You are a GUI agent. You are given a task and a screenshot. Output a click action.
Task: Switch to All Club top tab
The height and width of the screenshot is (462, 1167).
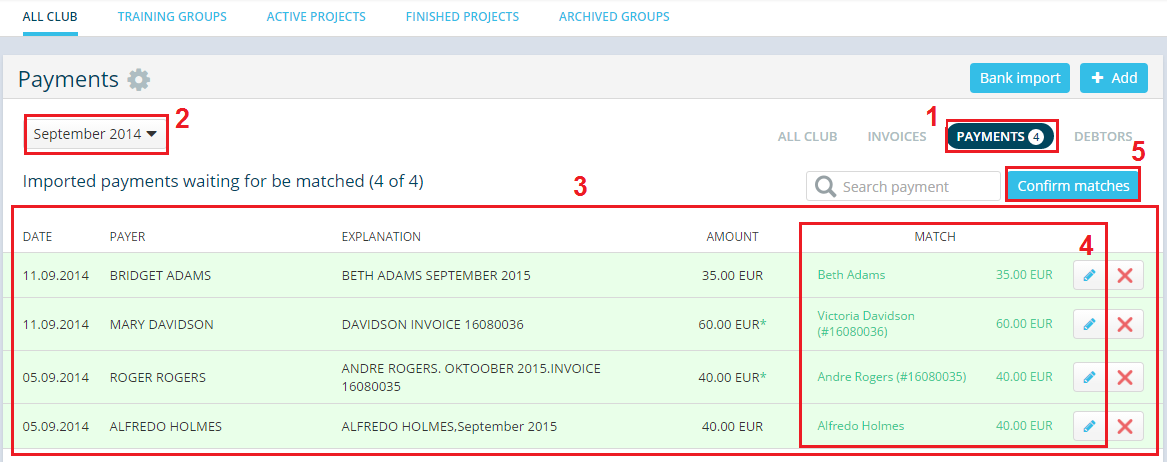(x=50, y=16)
